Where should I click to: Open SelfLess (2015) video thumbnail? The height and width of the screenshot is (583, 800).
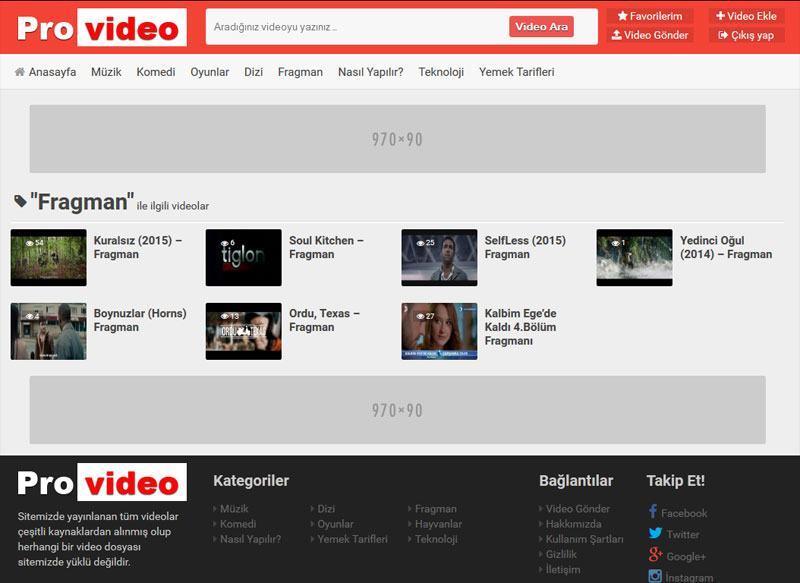point(439,258)
